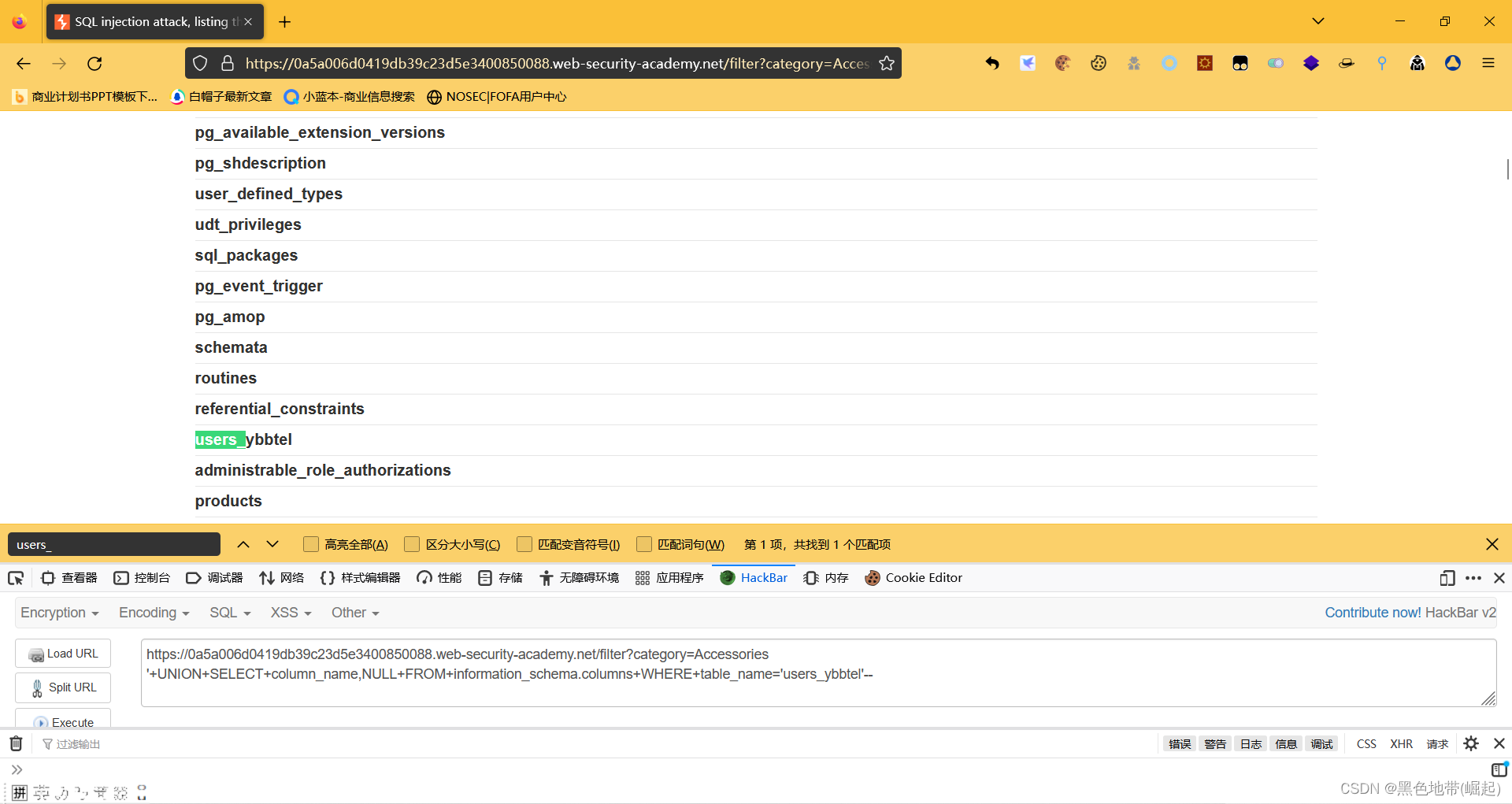Open console settings gear
This screenshot has height=804, width=1512.
pyautogui.click(x=1471, y=743)
